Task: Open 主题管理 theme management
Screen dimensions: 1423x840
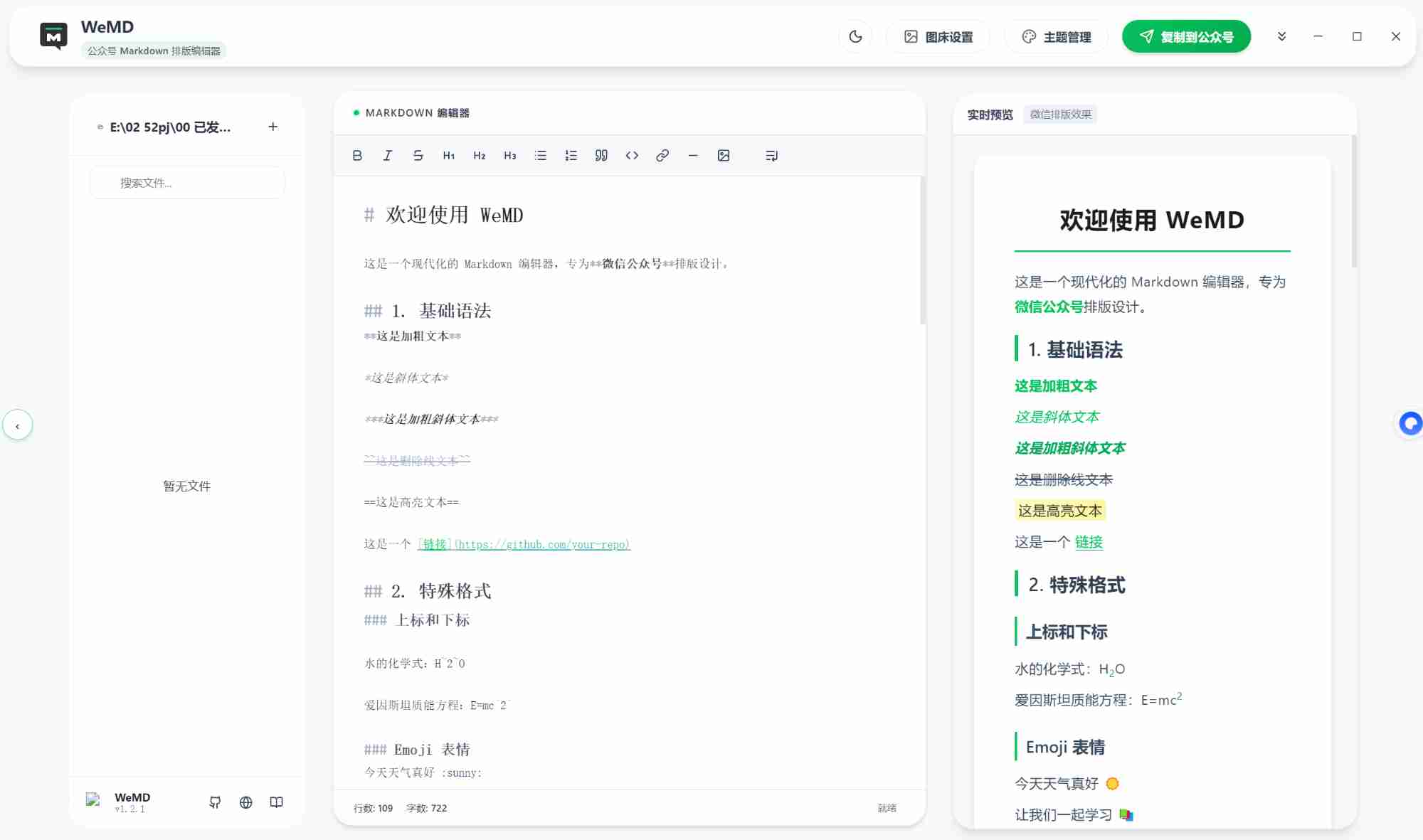Action: [x=1056, y=36]
